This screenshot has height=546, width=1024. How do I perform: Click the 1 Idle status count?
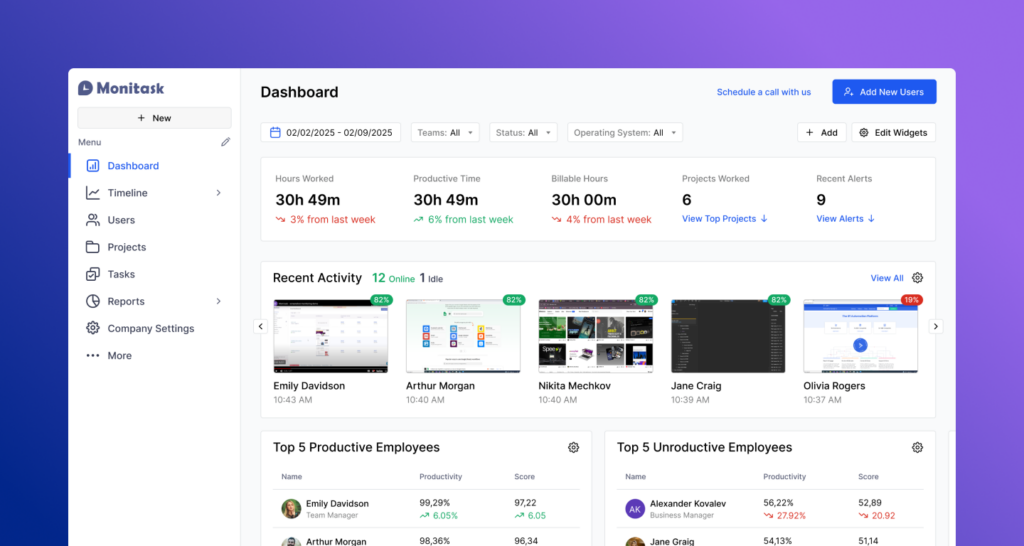431,278
